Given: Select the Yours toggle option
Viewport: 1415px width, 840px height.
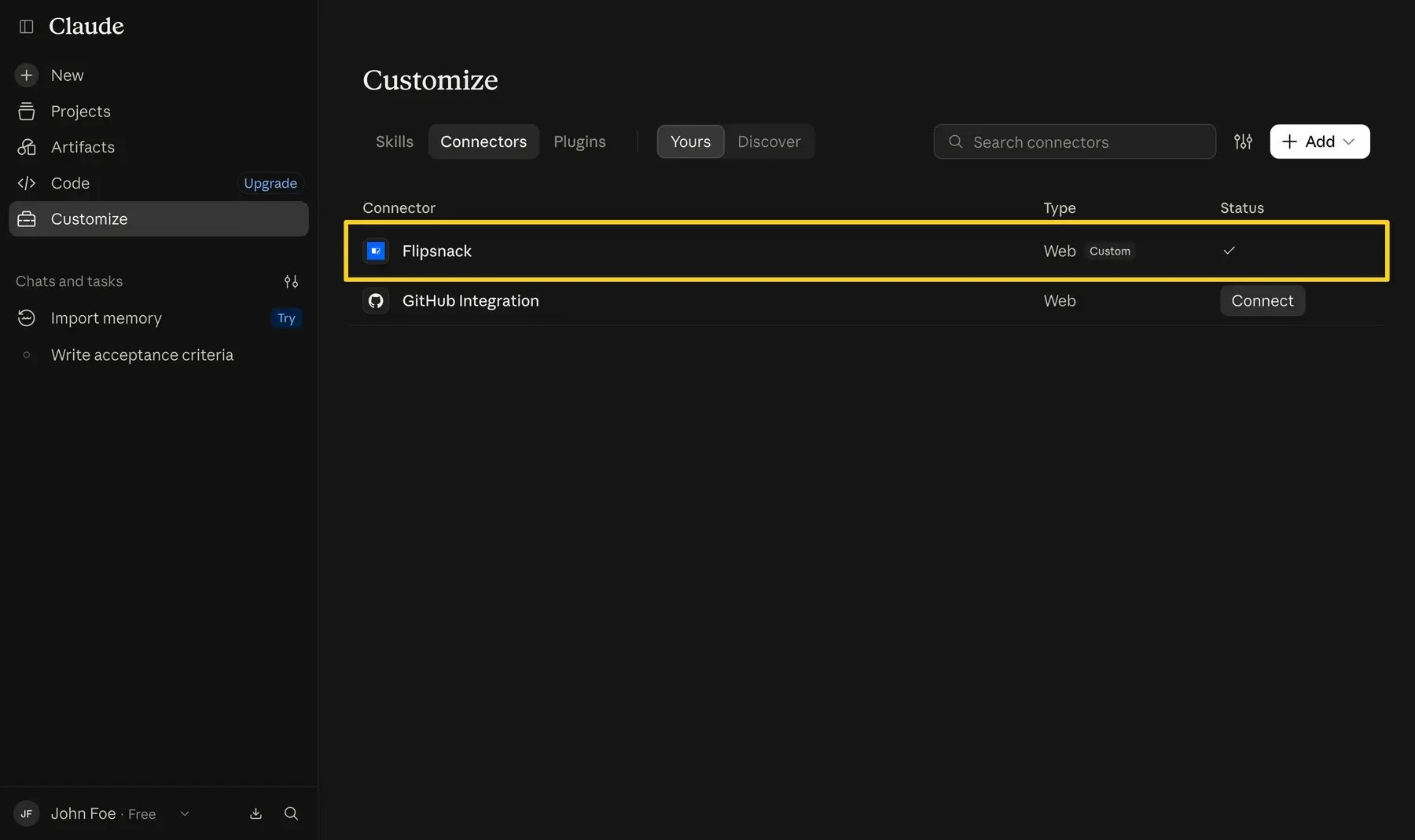Looking at the screenshot, I should [x=690, y=141].
